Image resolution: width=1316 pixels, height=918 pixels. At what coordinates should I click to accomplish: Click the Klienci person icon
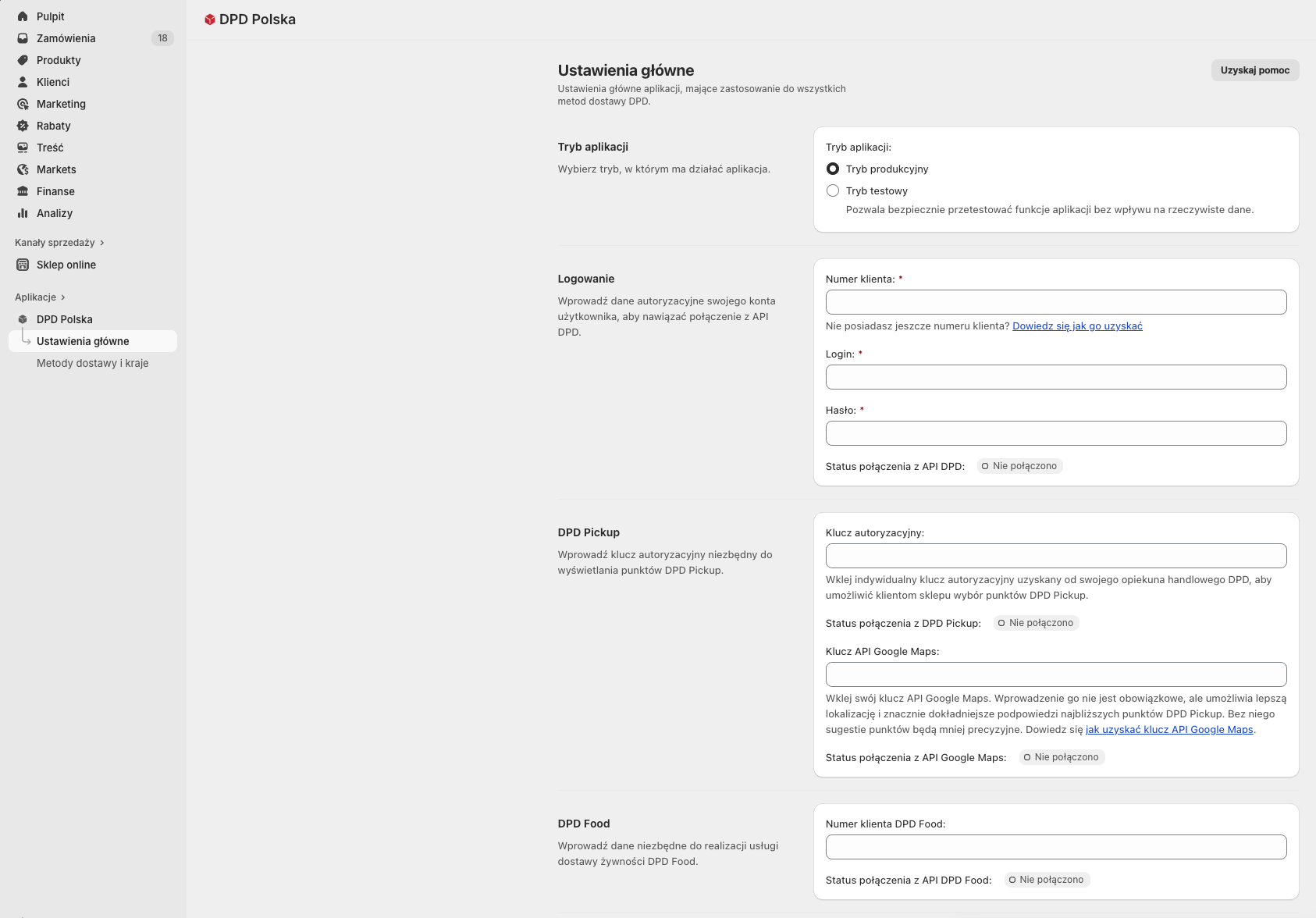pyautogui.click(x=23, y=82)
